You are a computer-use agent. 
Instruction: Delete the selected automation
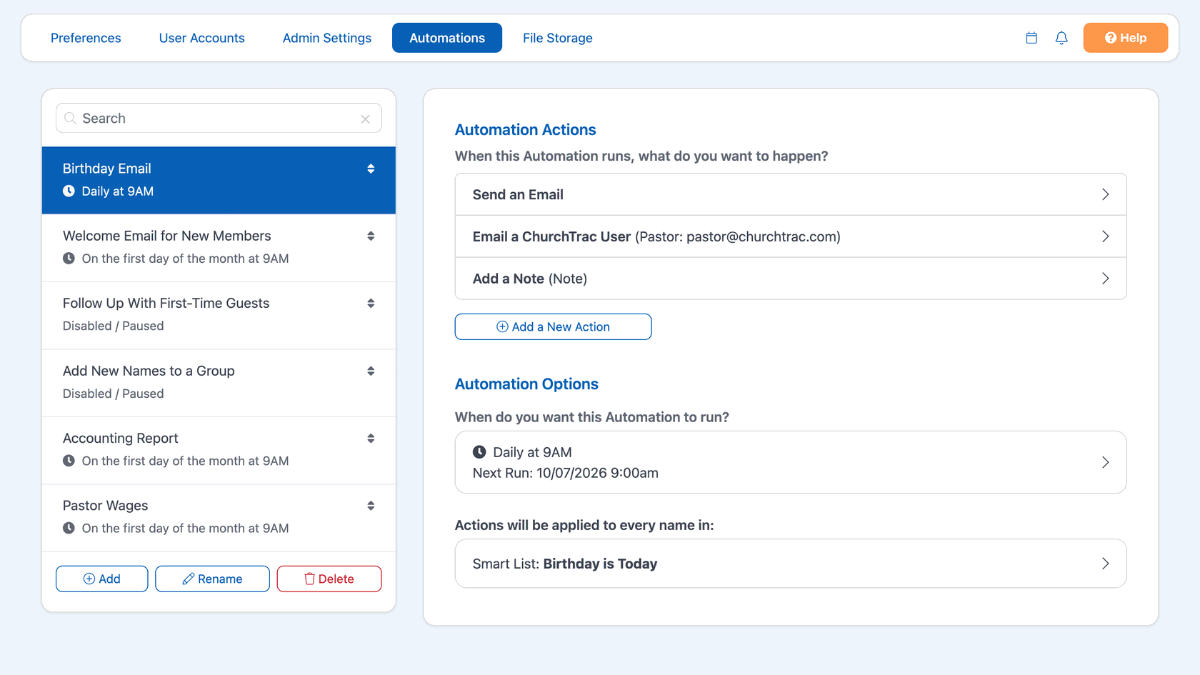click(329, 579)
